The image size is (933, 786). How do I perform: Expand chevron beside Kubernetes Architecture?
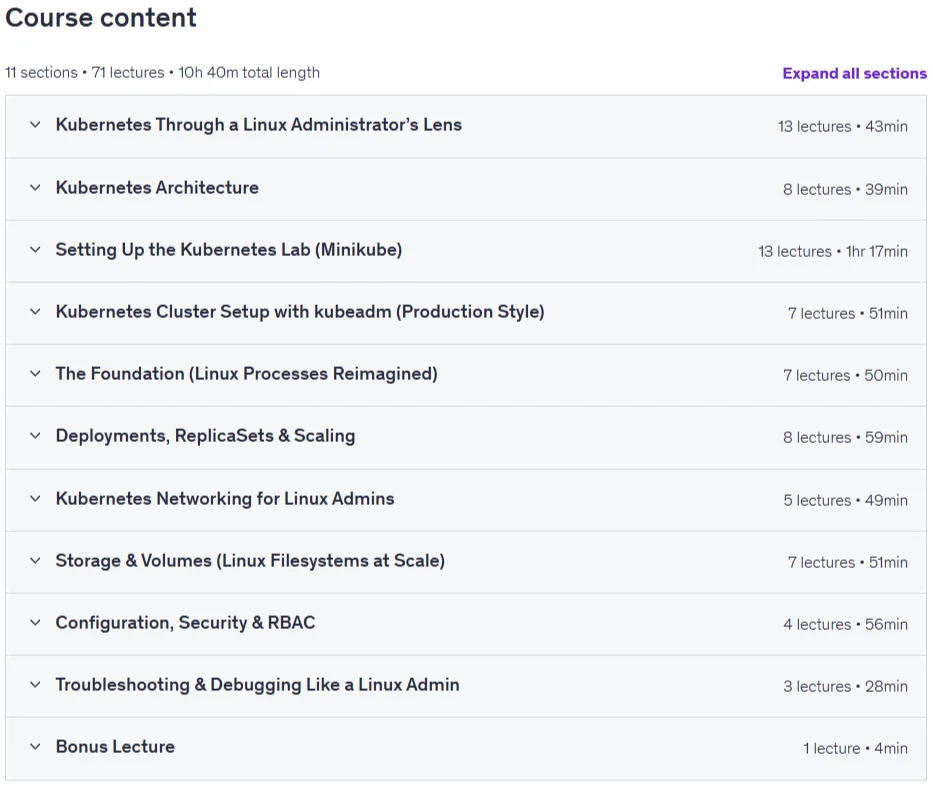pyautogui.click(x=35, y=188)
